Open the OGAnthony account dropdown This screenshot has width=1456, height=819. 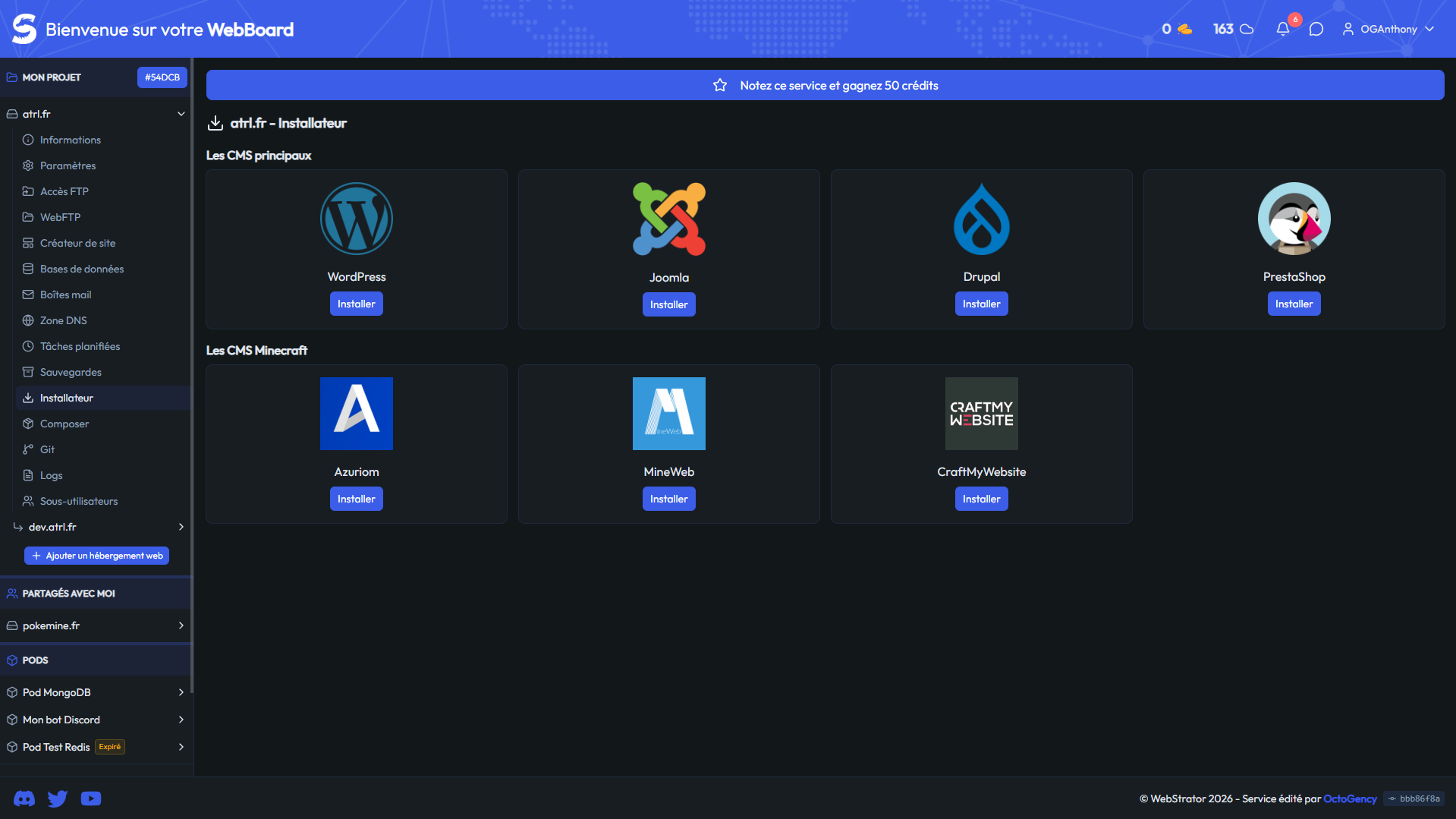[1388, 29]
